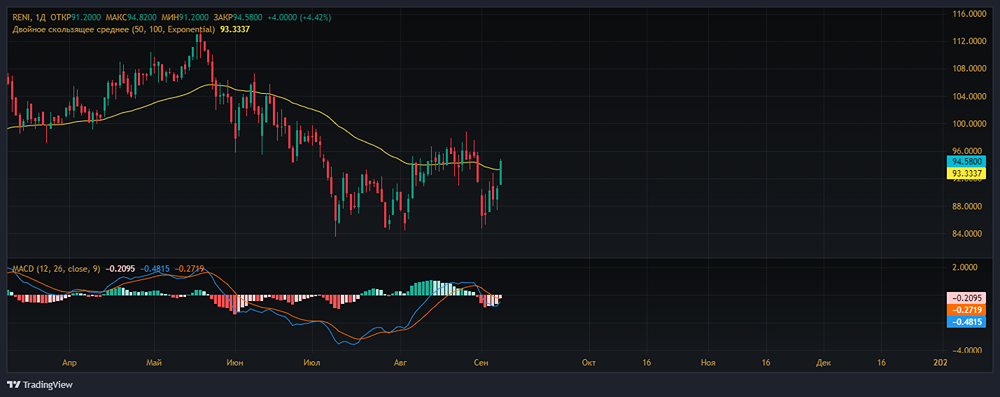Image resolution: width=1000 pixels, height=397 pixels.
Task: Click the orange -0.2719 axis label
Action: click(966, 309)
